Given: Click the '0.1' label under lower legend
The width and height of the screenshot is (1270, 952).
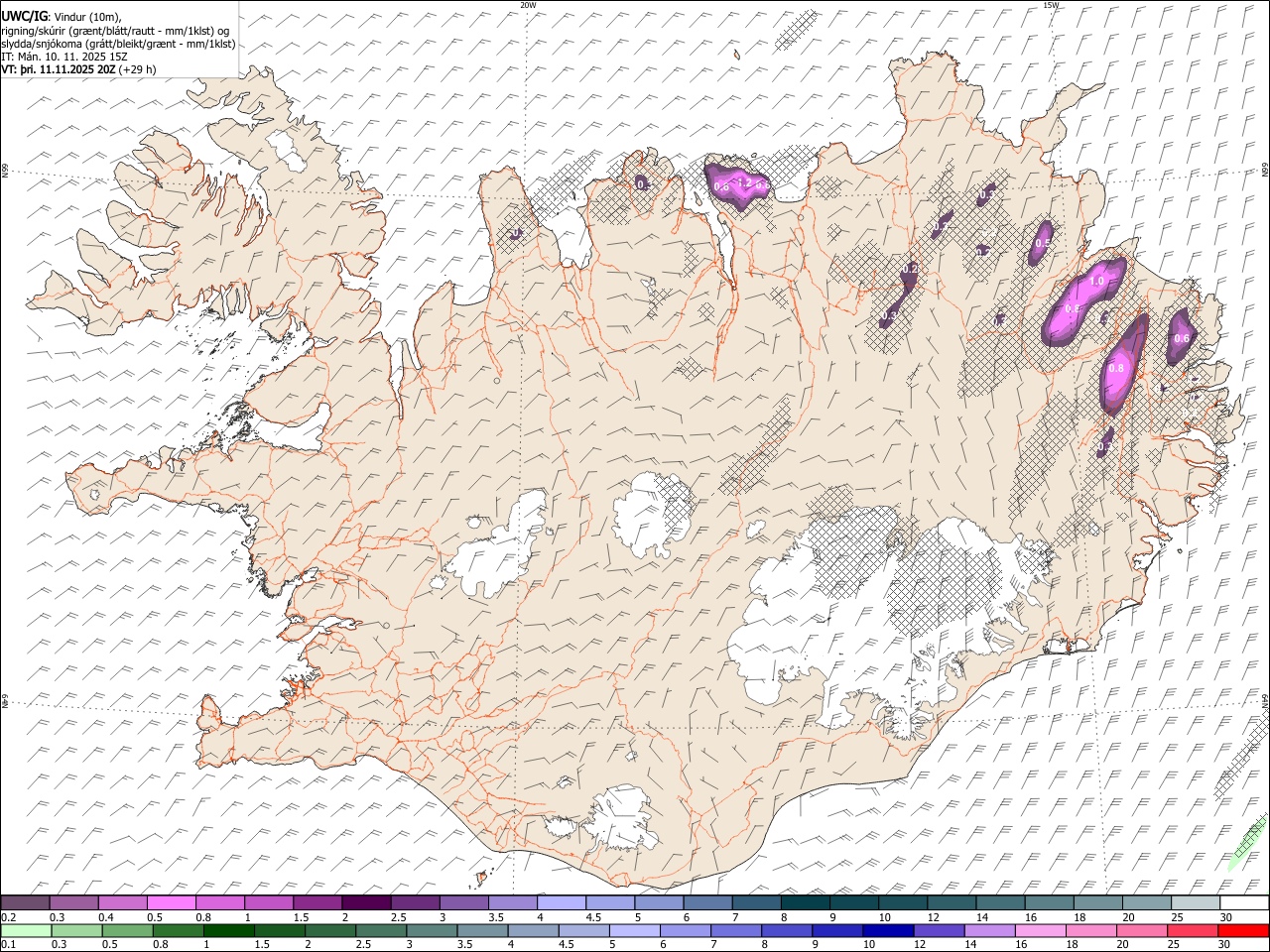Looking at the screenshot, I should click(x=8, y=945).
